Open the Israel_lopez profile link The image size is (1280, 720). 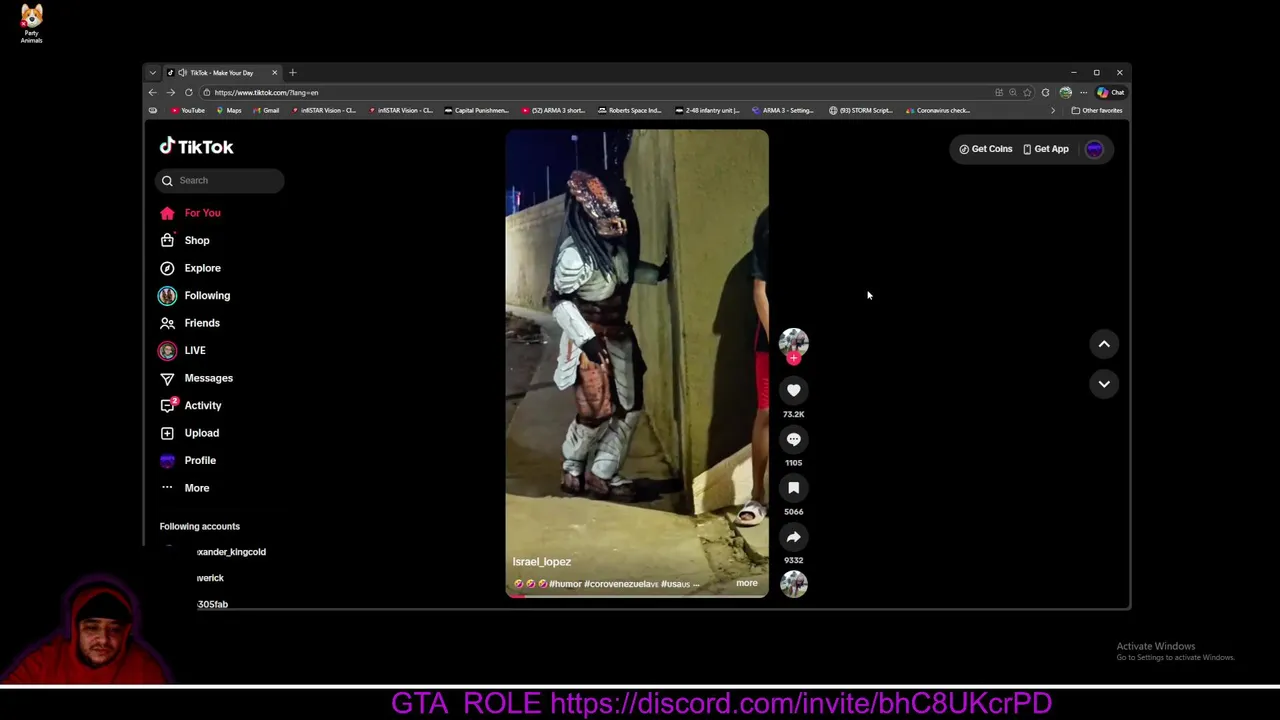tap(542, 562)
